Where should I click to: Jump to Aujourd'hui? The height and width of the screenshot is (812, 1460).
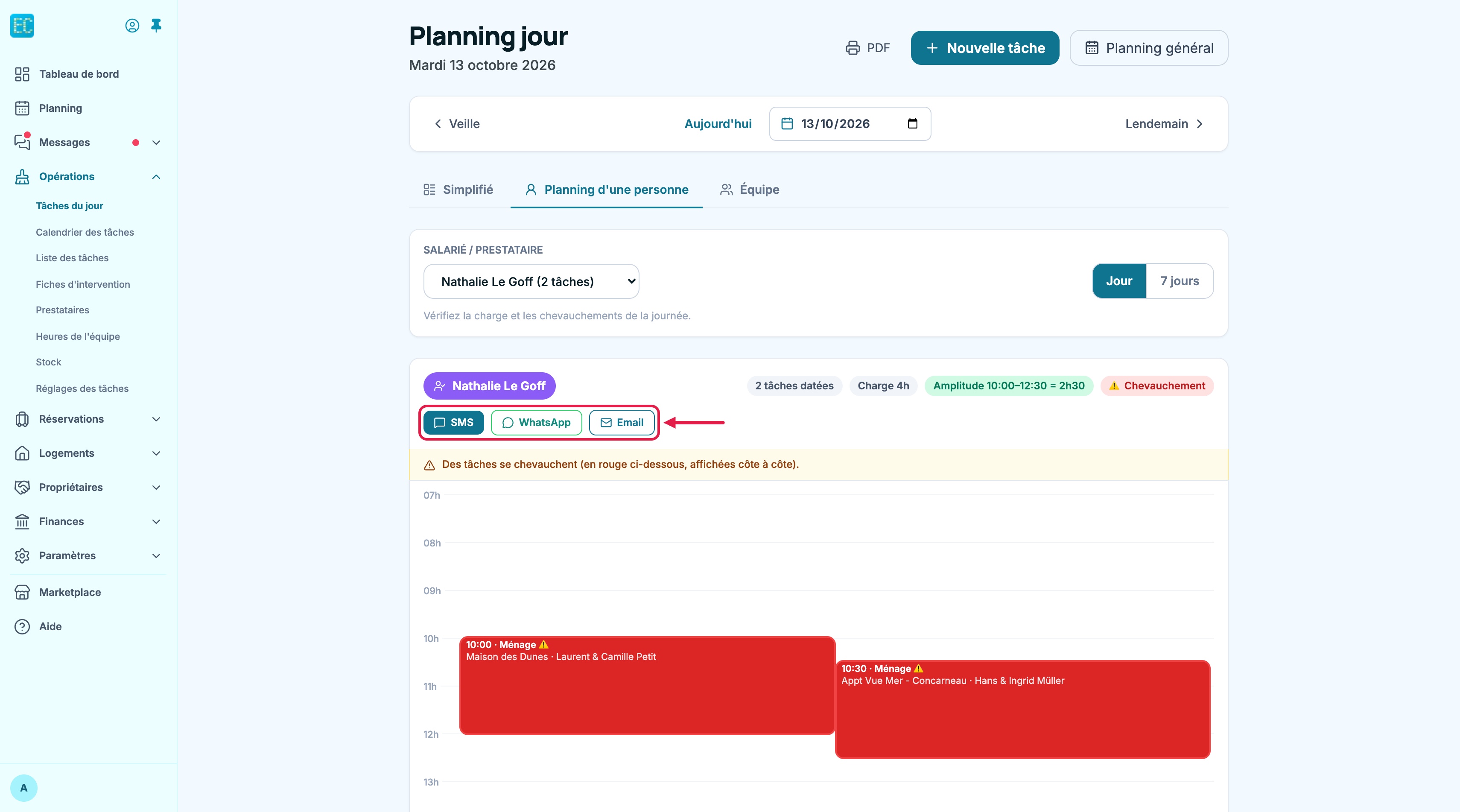pos(718,123)
